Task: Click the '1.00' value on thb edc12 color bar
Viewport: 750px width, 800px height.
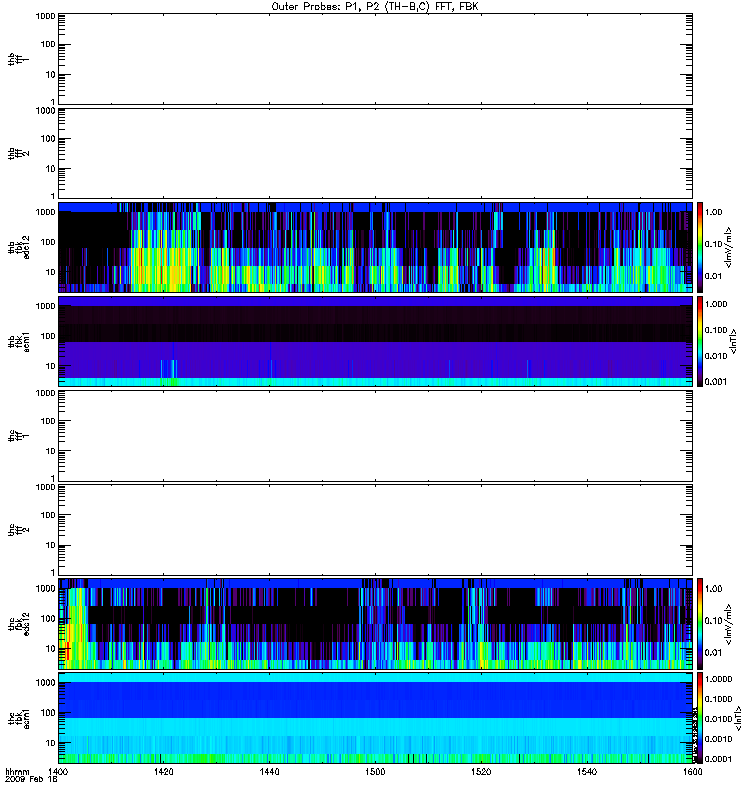Action: 713,212
